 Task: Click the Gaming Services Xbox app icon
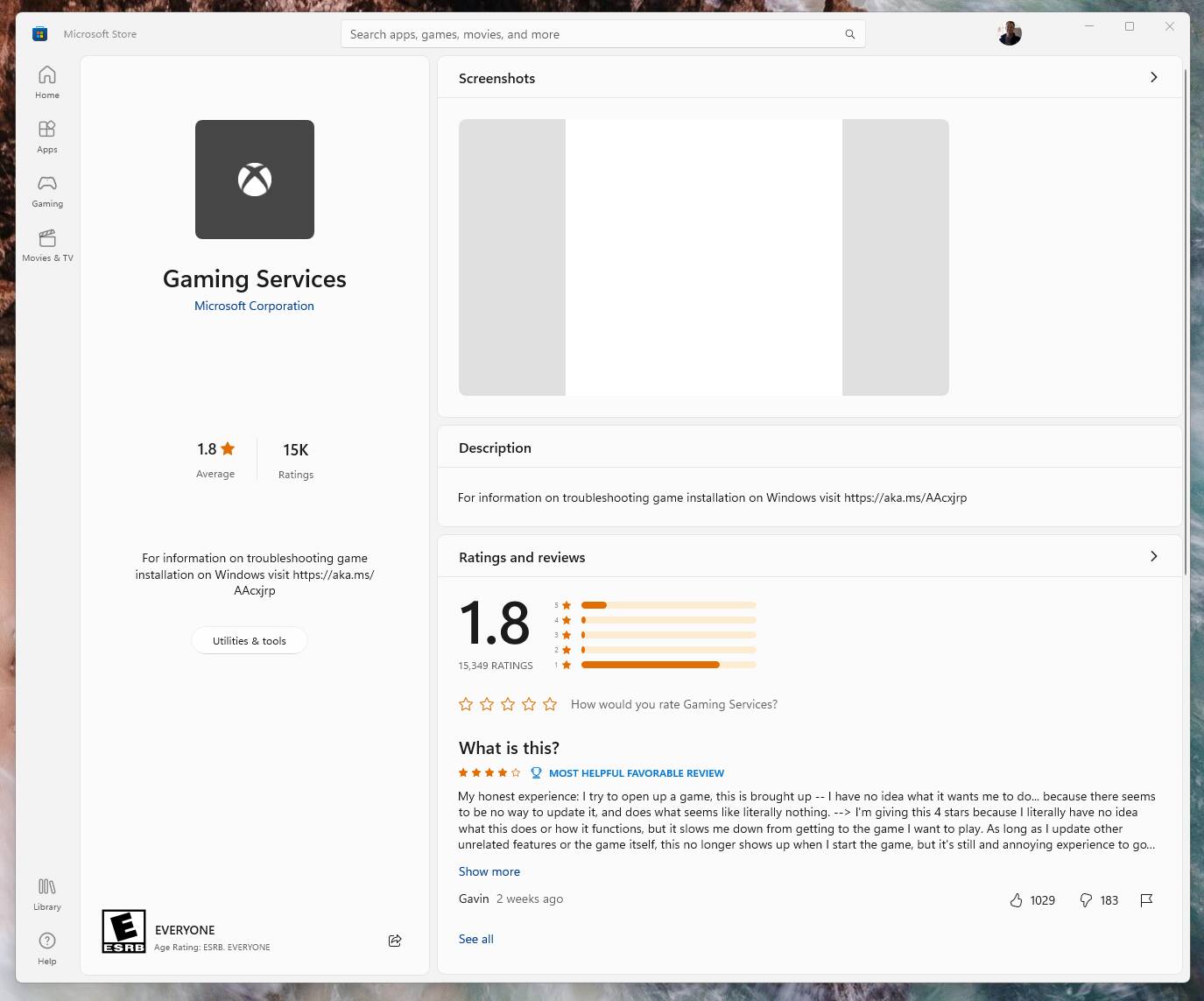click(x=255, y=180)
